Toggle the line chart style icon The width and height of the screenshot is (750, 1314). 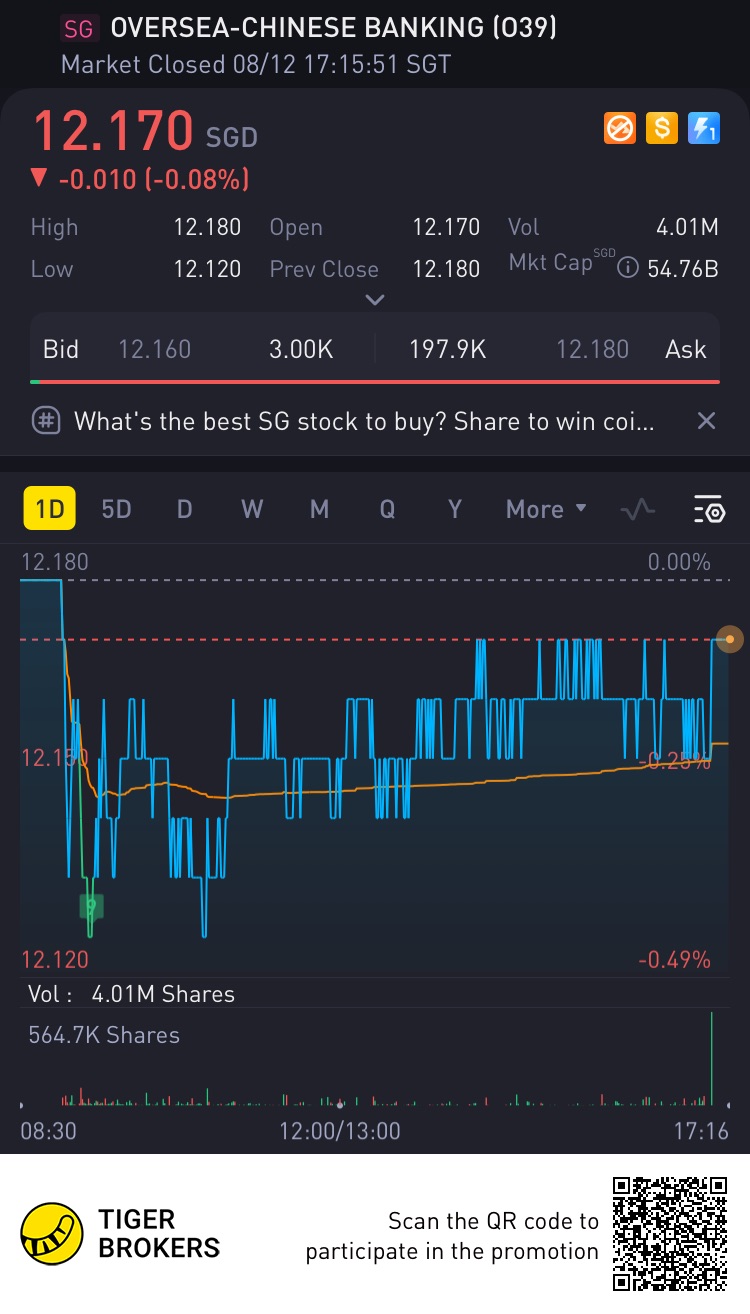click(x=637, y=510)
